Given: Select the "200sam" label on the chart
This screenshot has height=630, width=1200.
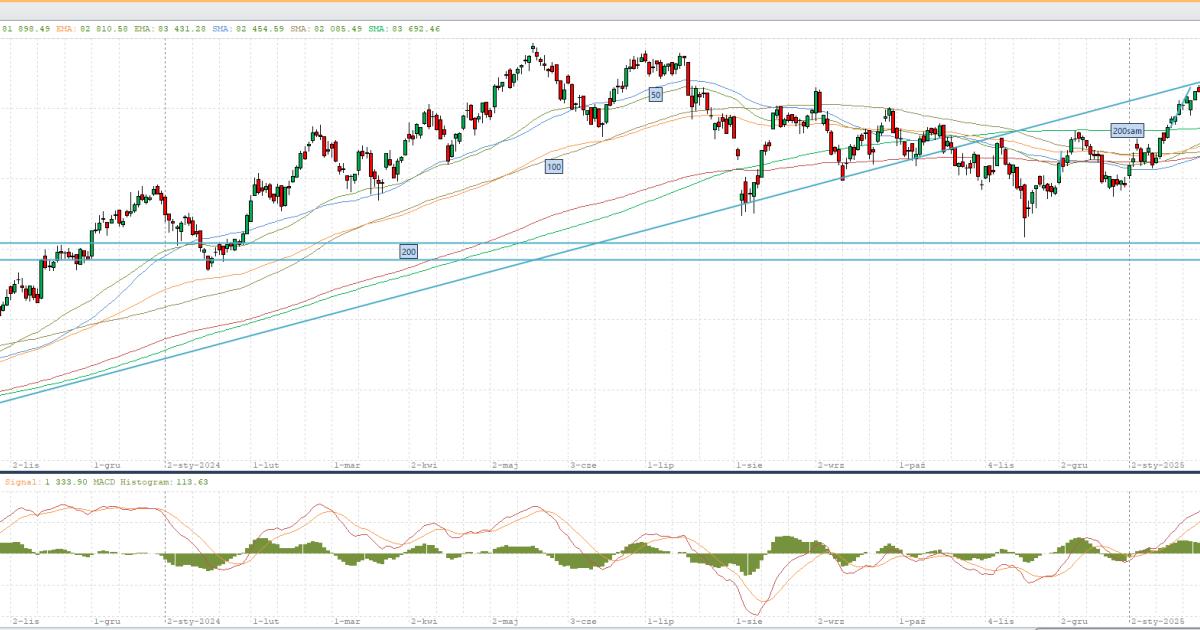Looking at the screenshot, I should (1127, 131).
